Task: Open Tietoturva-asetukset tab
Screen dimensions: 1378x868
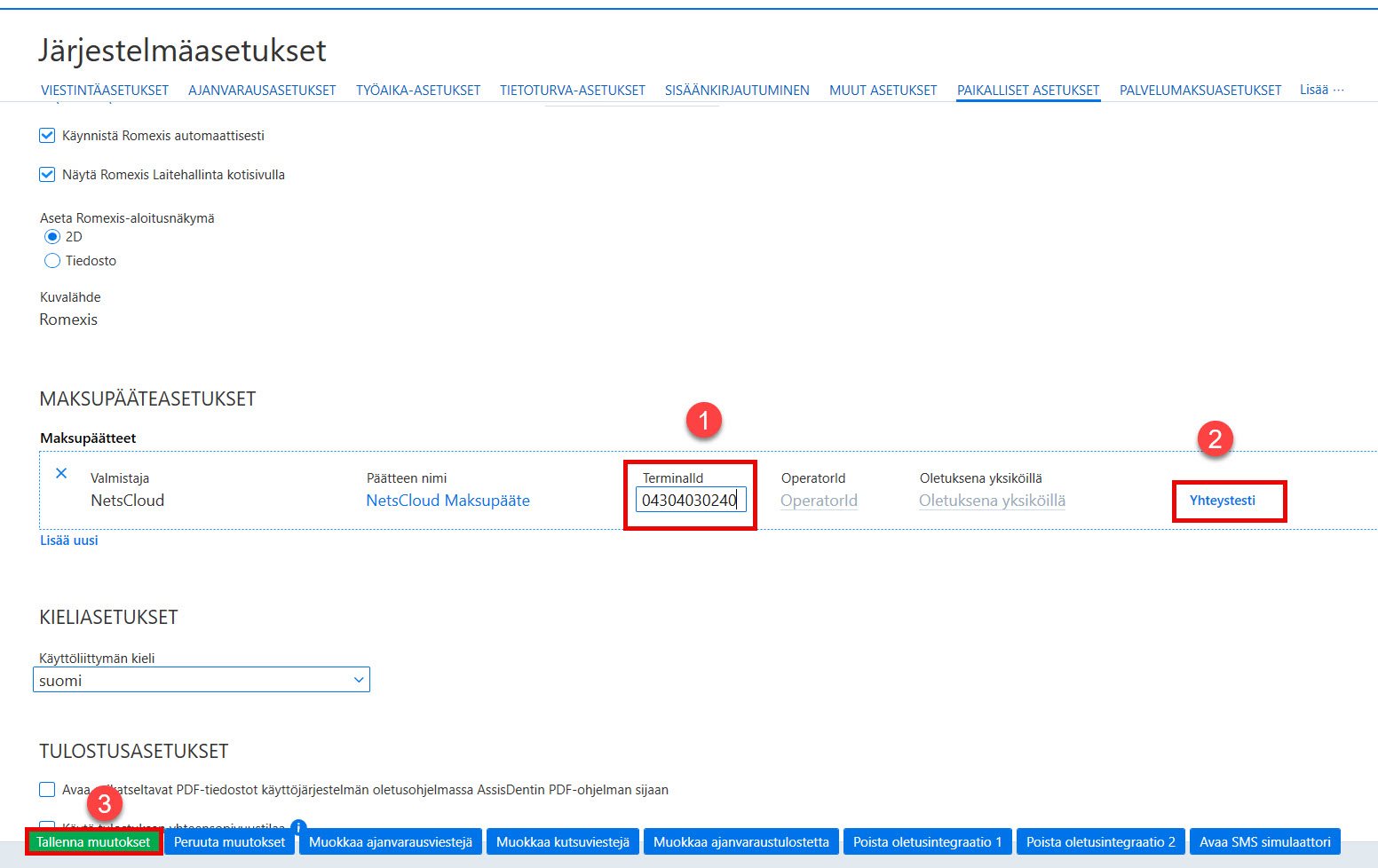Action: pos(573,91)
